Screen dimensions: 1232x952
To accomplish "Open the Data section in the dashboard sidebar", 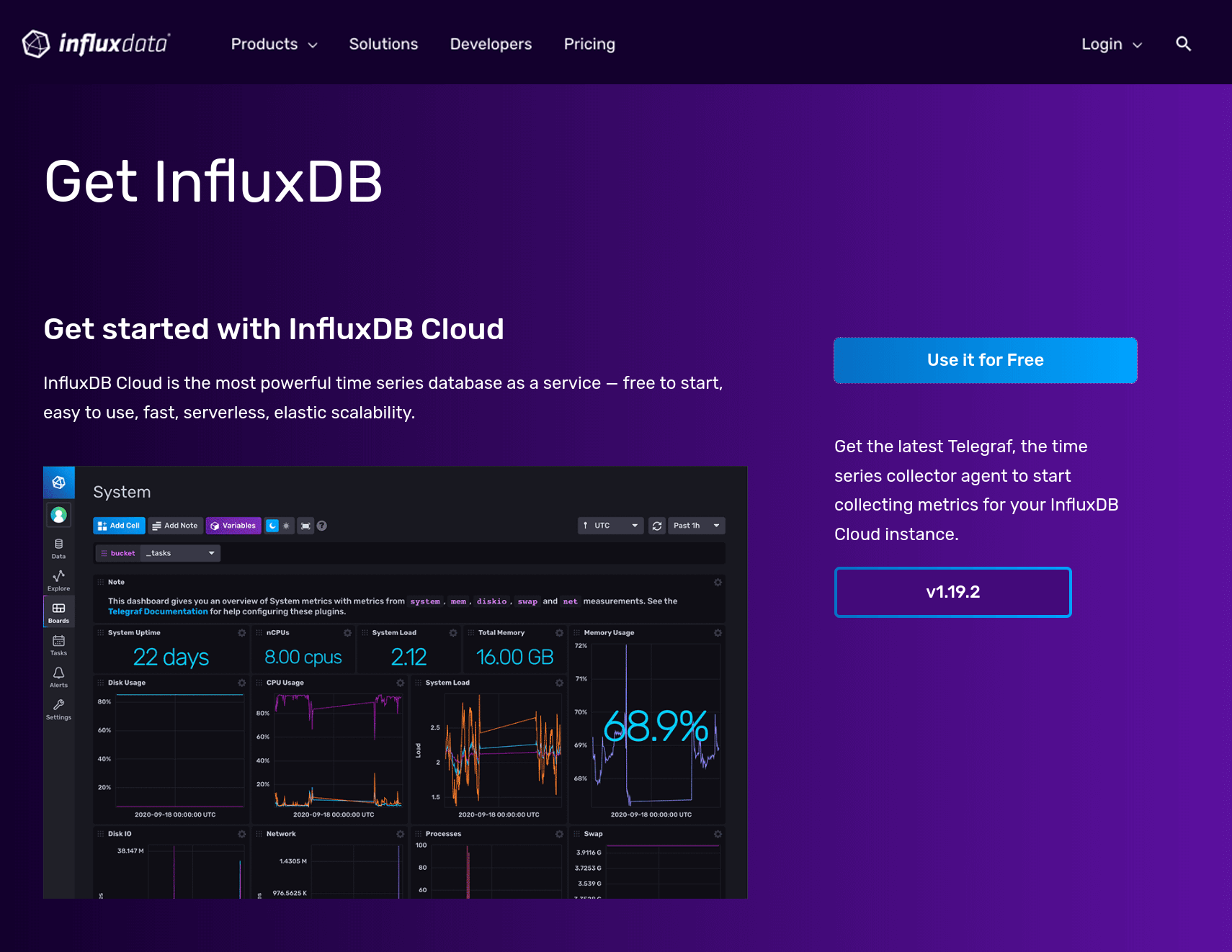I will pos(58,547).
